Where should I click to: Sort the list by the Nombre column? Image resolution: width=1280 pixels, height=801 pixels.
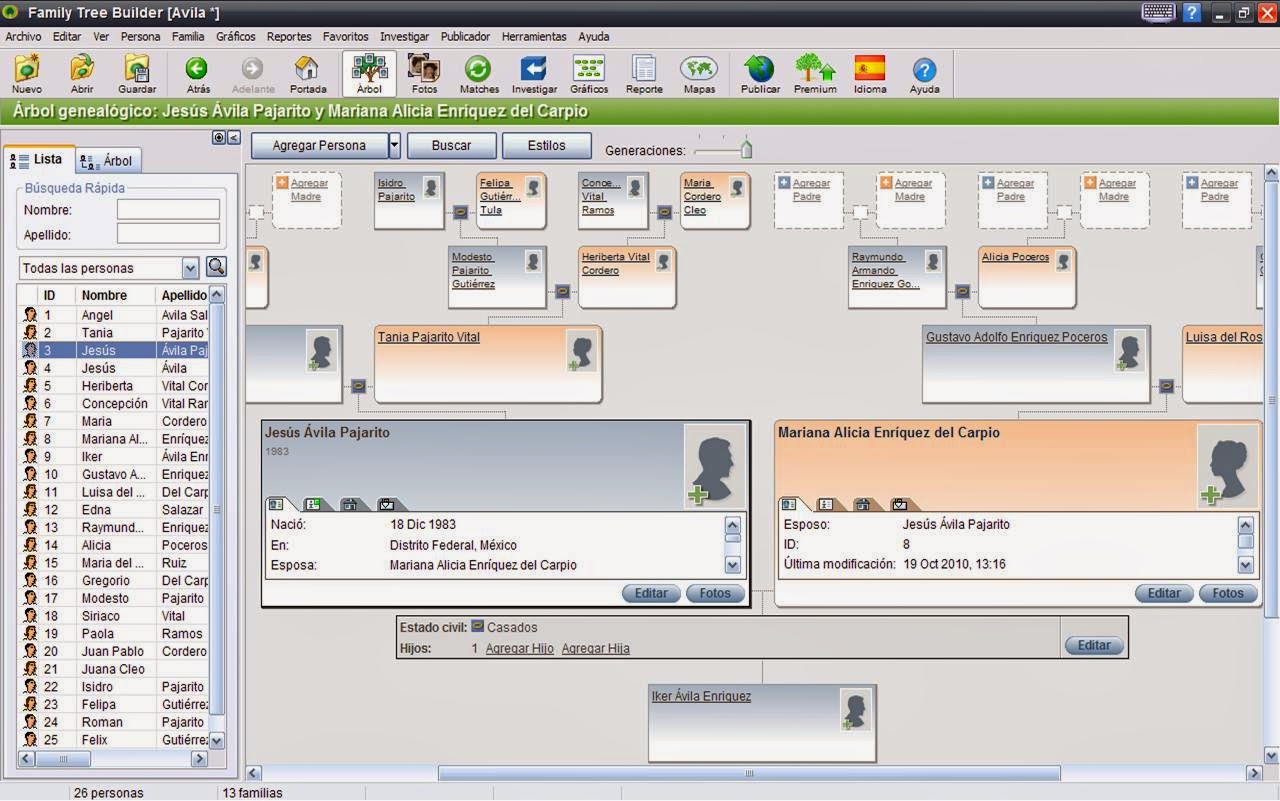coord(116,295)
